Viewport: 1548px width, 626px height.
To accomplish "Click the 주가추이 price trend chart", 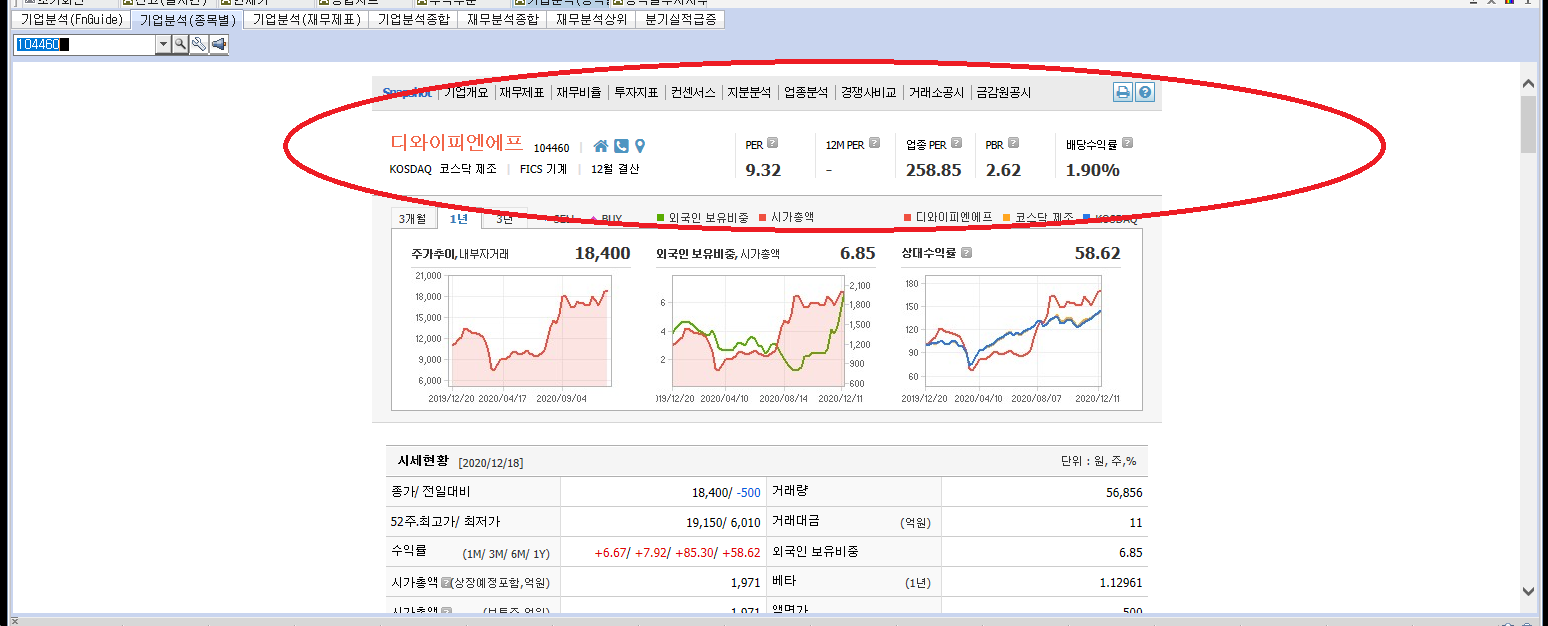I will click(x=530, y=332).
